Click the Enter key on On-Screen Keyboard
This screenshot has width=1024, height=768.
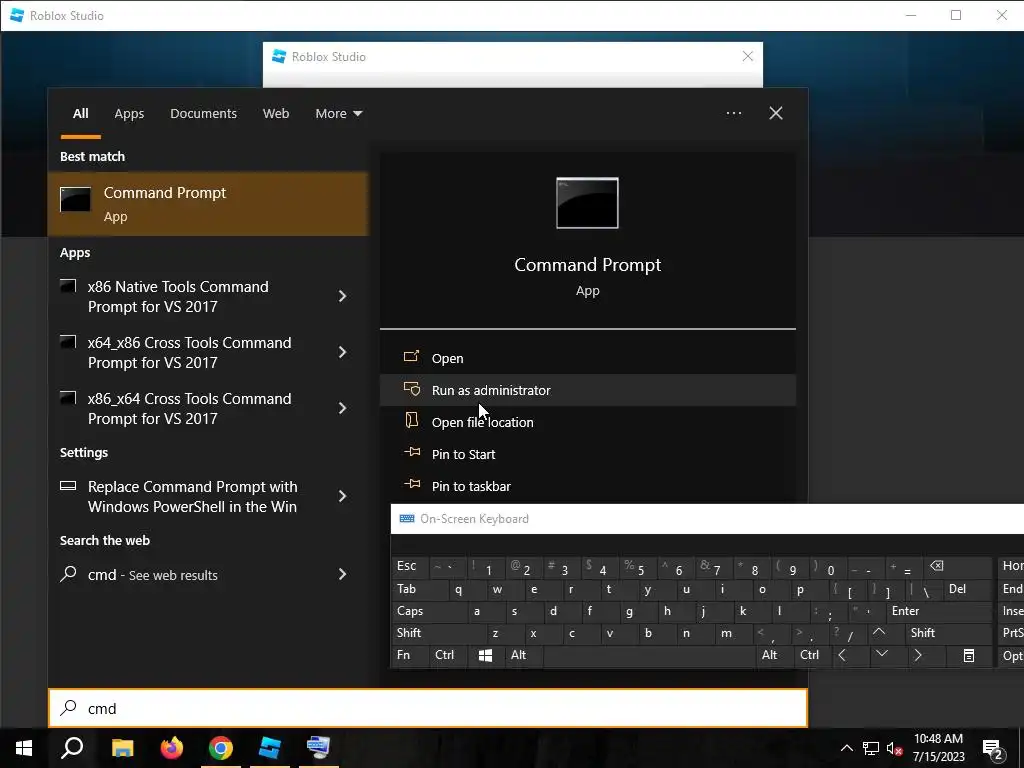pos(940,611)
